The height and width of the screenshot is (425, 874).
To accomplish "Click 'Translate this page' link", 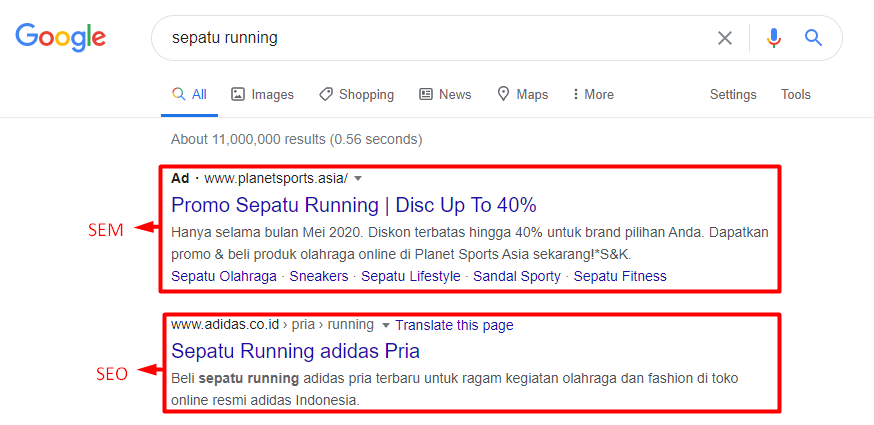I will tap(454, 325).
